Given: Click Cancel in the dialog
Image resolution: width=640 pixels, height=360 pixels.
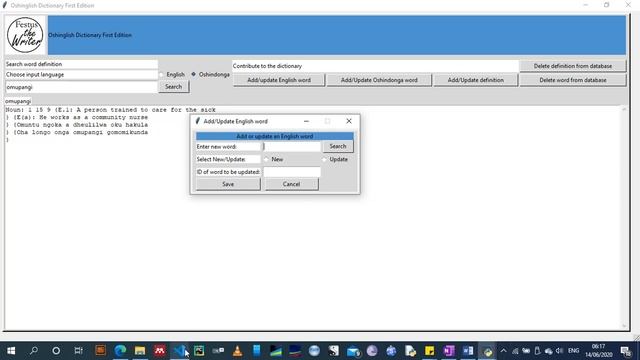Looking at the screenshot, I should (291, 184).
